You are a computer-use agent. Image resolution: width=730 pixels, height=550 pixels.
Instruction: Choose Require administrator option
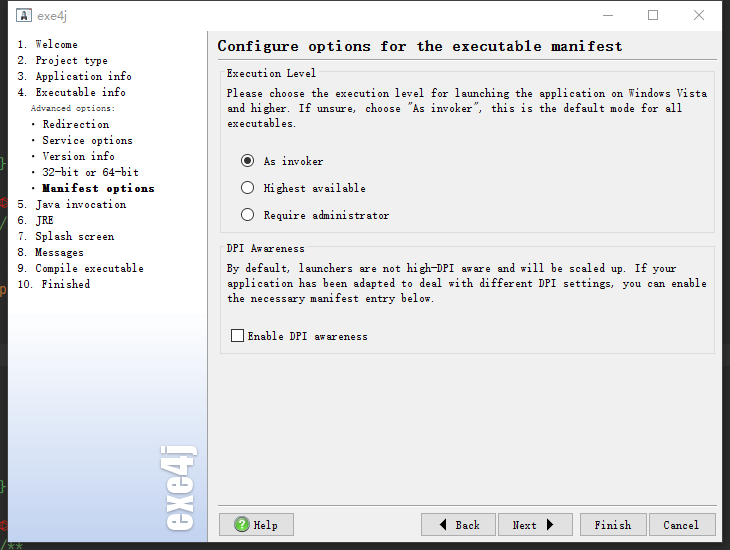click(x=248, y=215)
